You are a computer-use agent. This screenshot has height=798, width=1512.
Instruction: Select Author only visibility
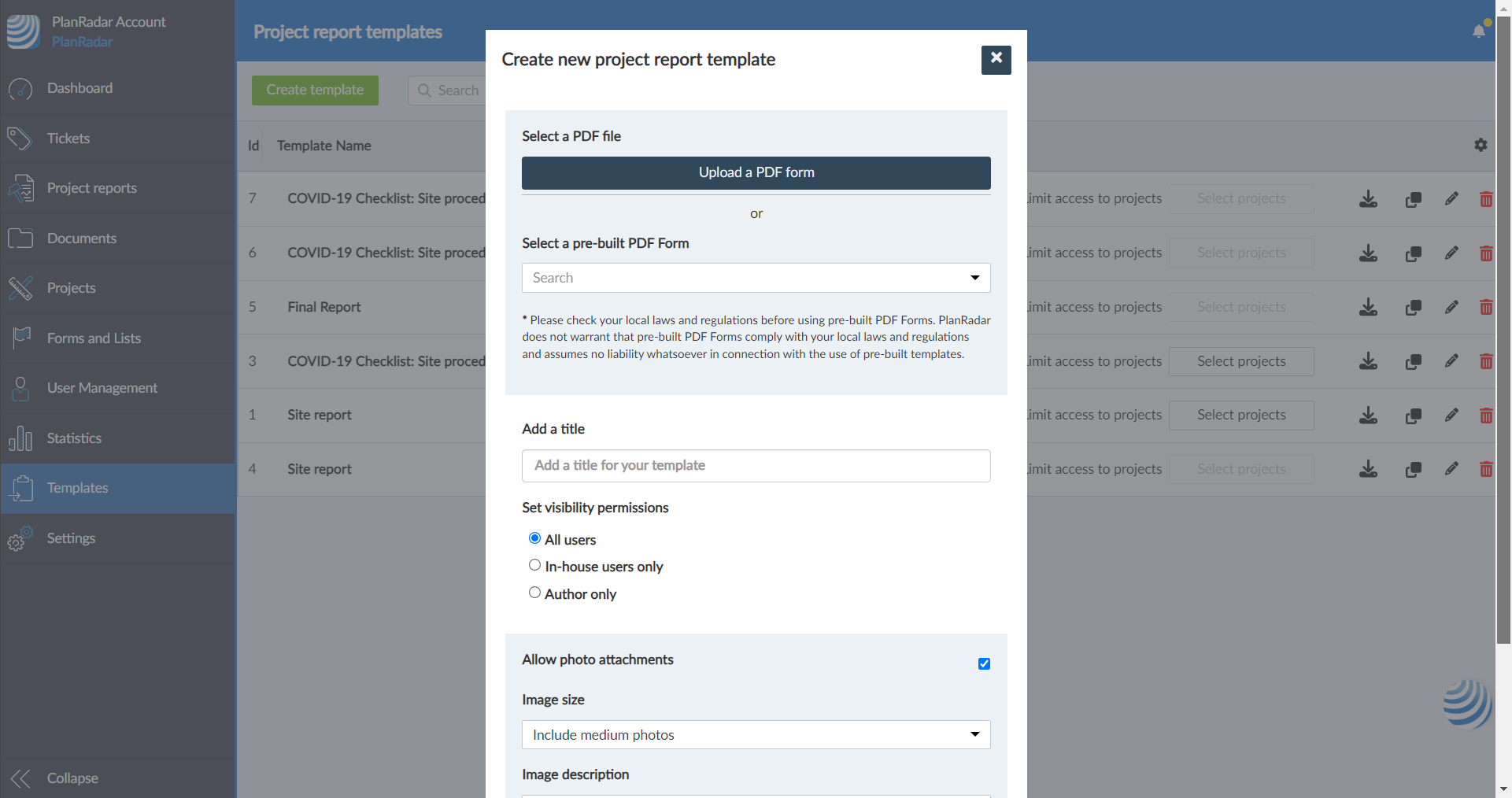coord(535,593)
